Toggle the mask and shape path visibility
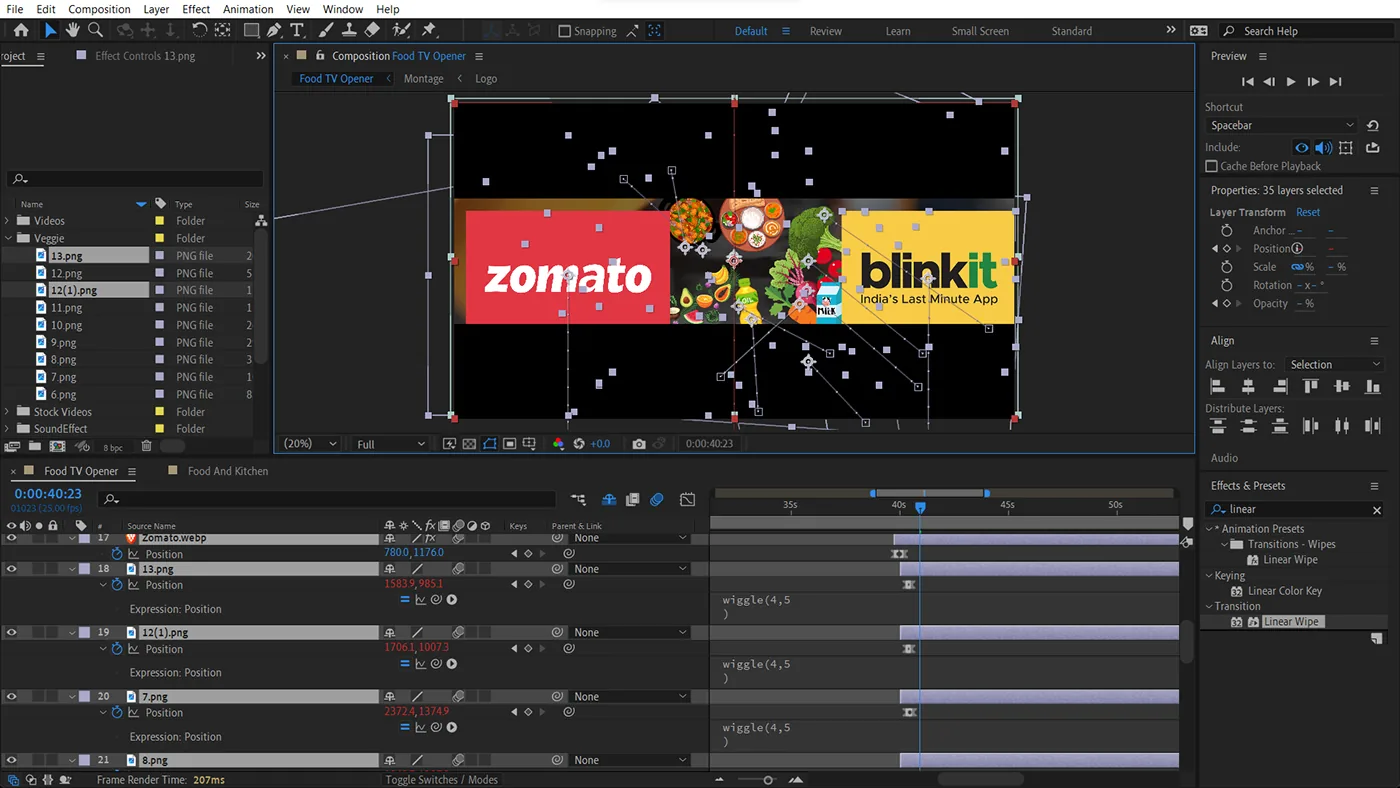This screenshot has height=788, width=1400. coord(489,444)
